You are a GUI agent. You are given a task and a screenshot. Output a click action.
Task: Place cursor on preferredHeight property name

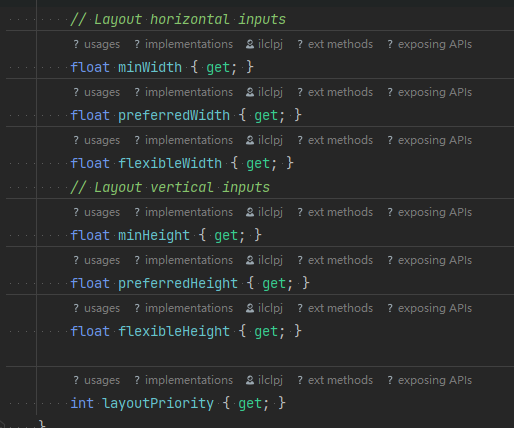click(x=178, y=283)
